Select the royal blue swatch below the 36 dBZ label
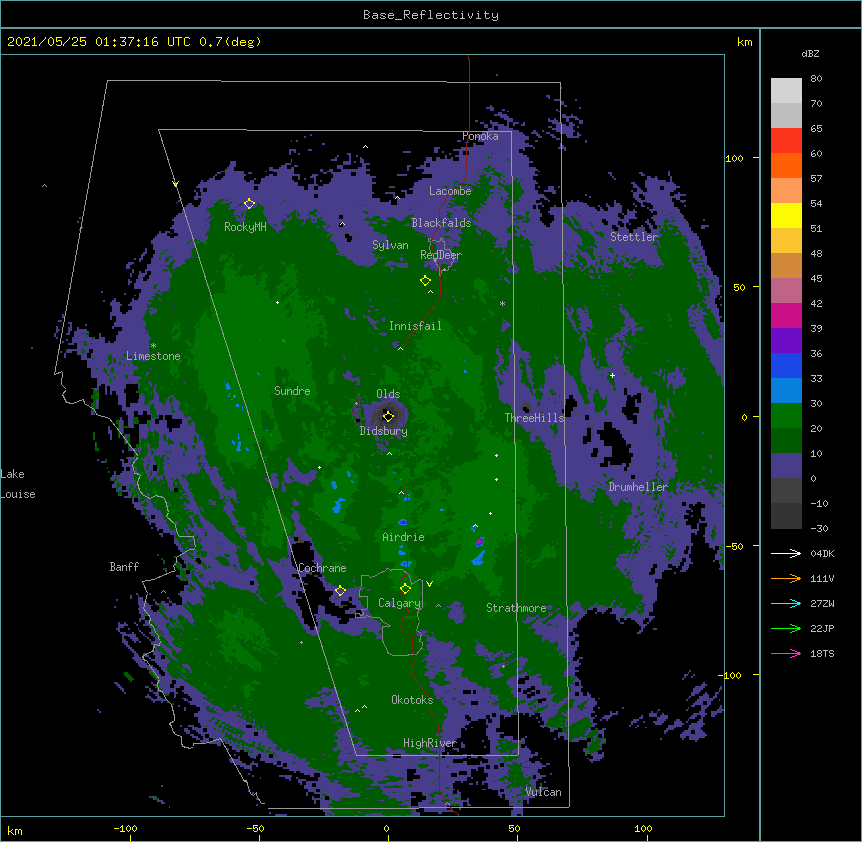Viewport: 862px width, 842px height. [786, 365]
